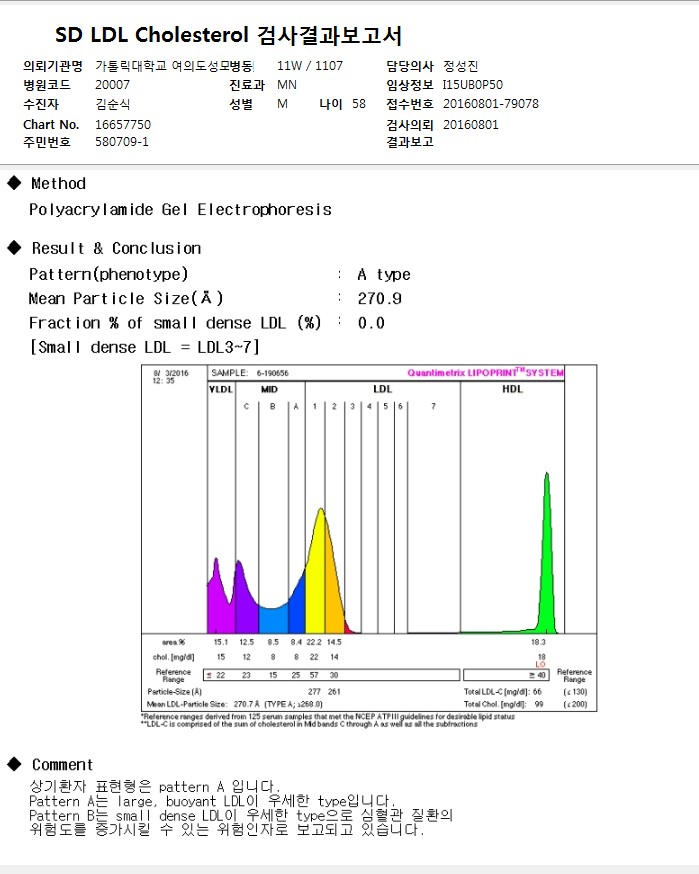Viewport: 699px width, 874px height.
Task: Click the "Total LDL-C [mg/dl]: 66" entry
Action: (502, 692)
